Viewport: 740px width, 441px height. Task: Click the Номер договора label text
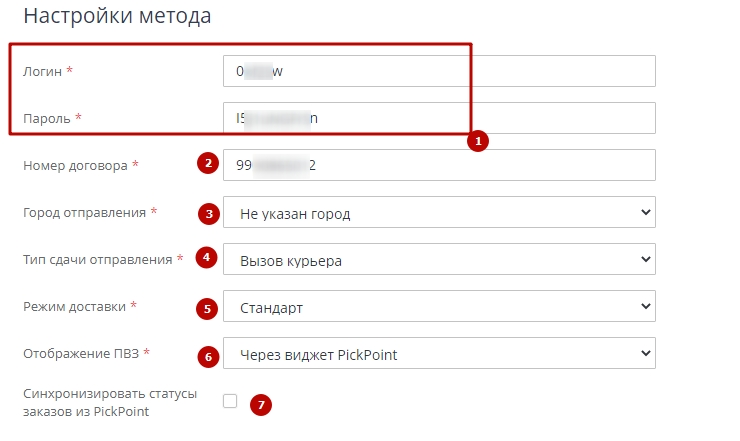(x=74, y=165)
